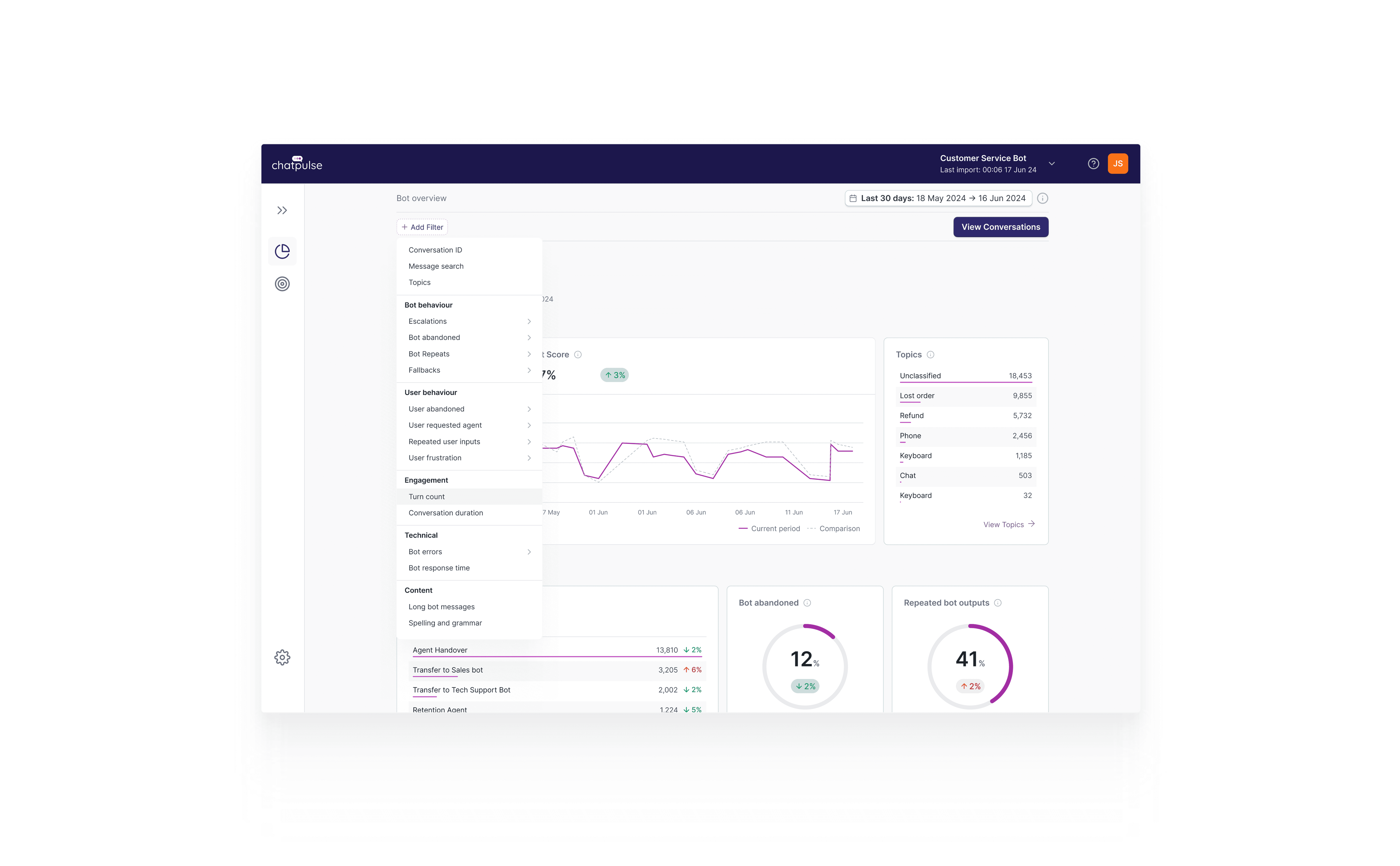Click the info icon beside Bot abandoned card

[807, 603]
